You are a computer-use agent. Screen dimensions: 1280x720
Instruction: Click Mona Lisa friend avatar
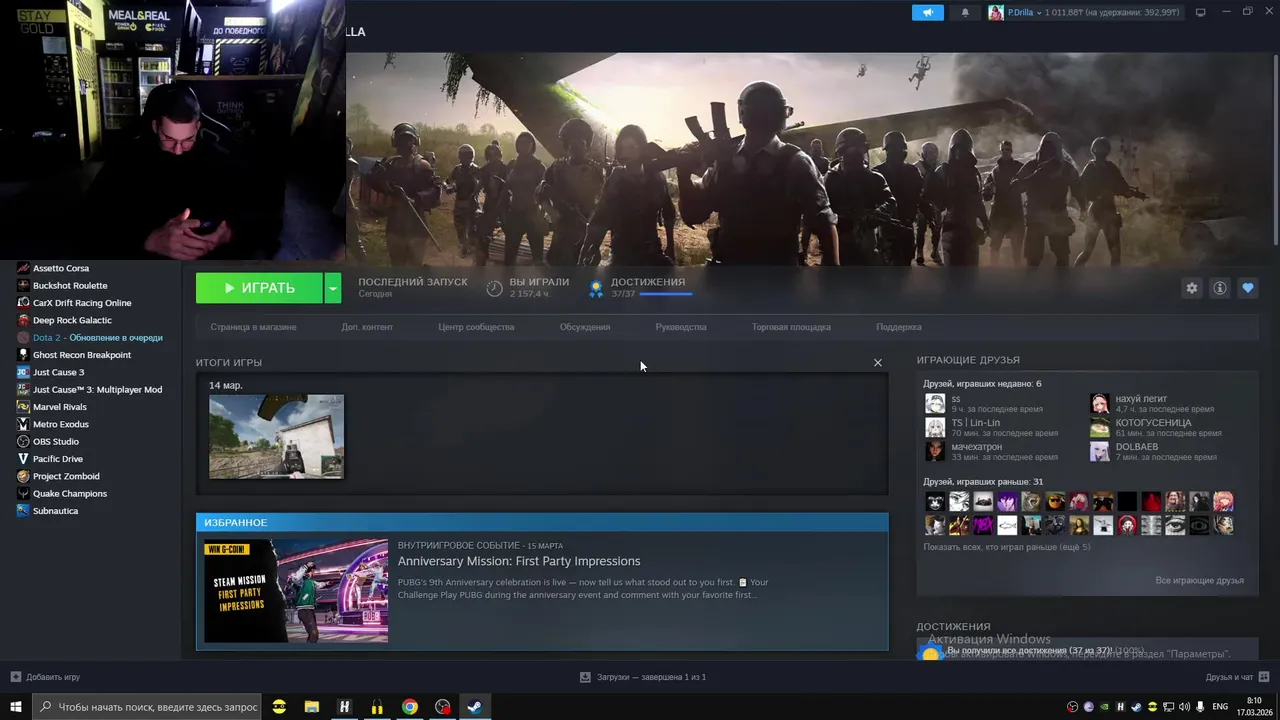1079,525
